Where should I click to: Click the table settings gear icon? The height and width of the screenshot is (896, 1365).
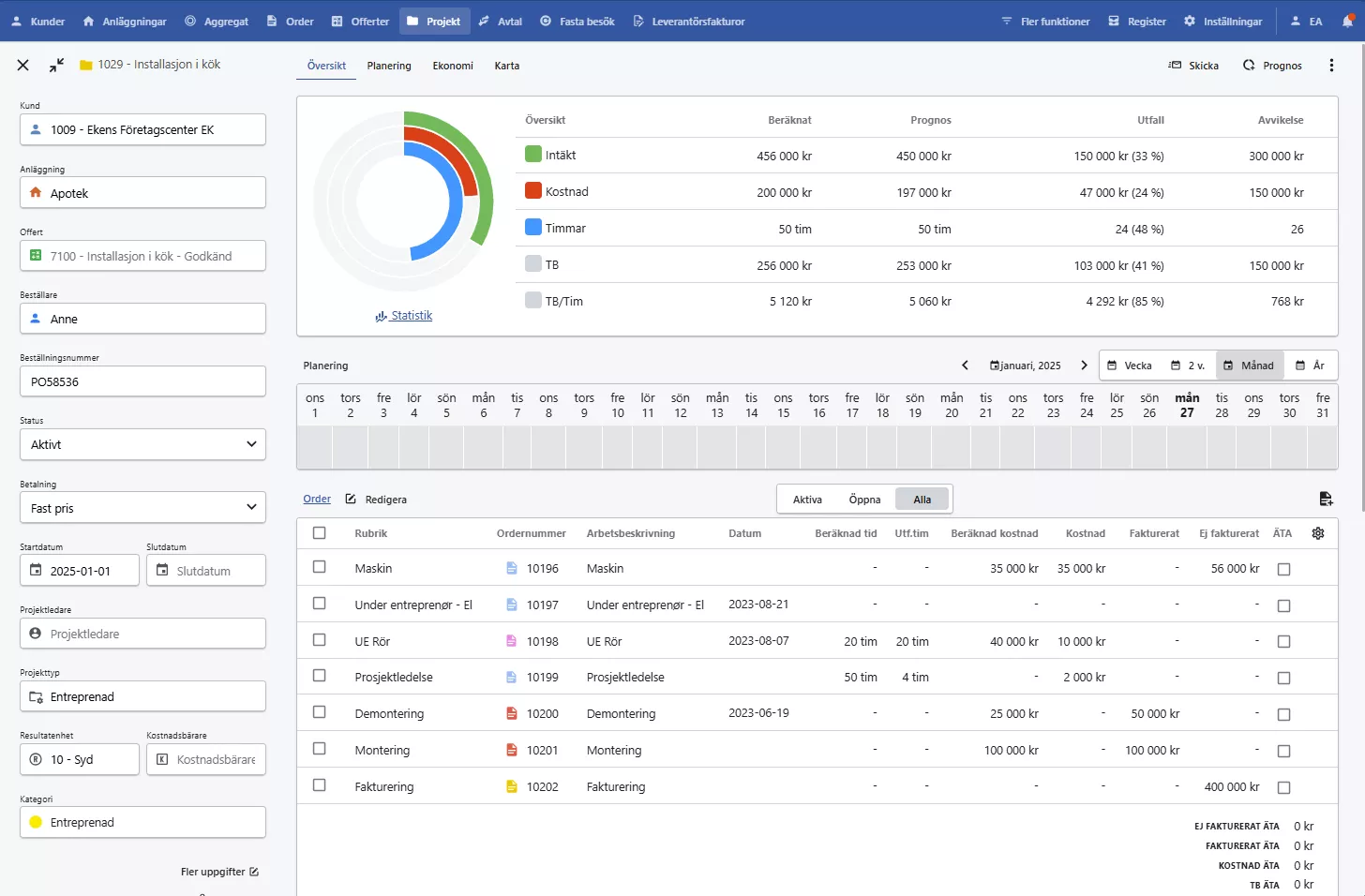[x=1318, y=533]
